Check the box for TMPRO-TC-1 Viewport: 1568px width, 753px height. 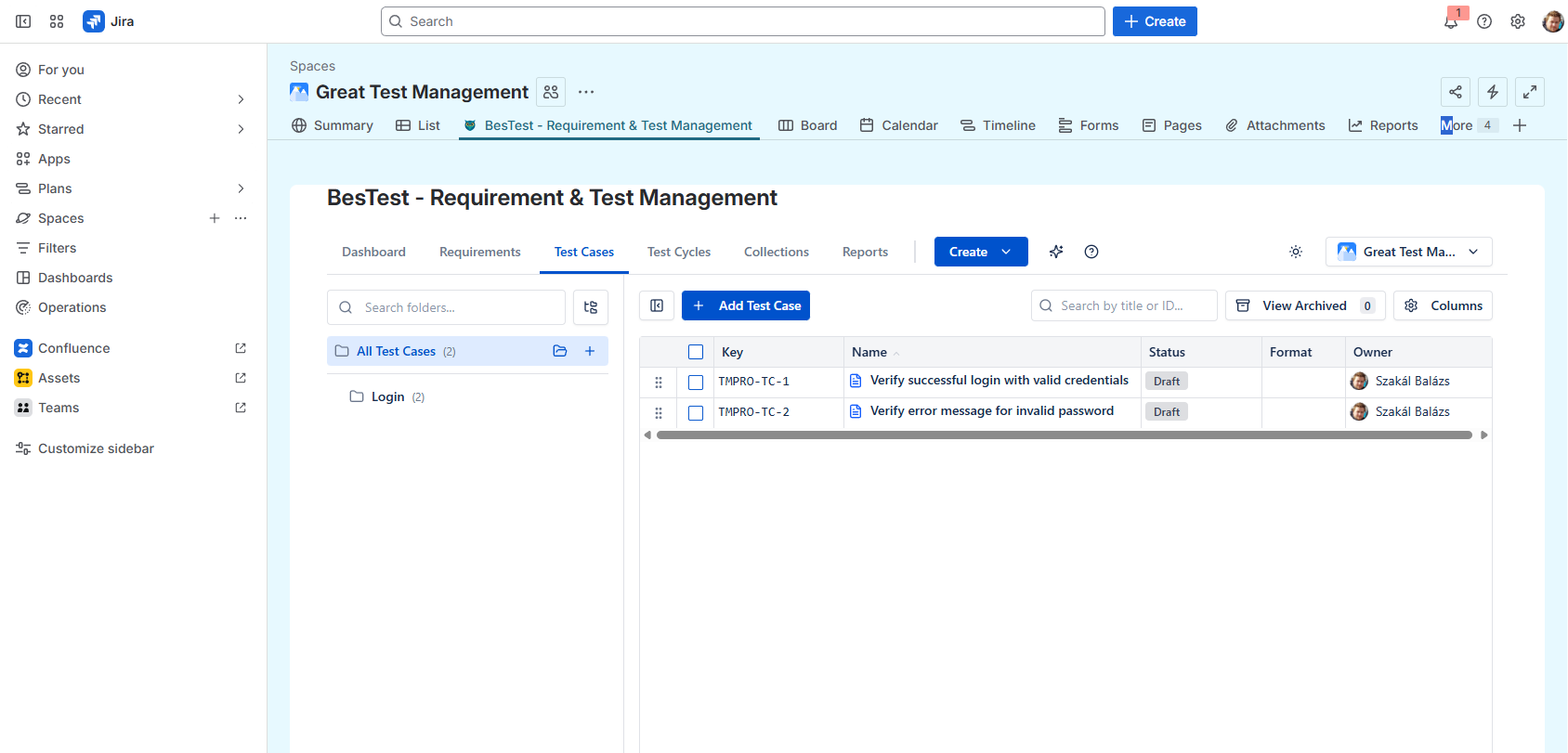click(696, 382)
